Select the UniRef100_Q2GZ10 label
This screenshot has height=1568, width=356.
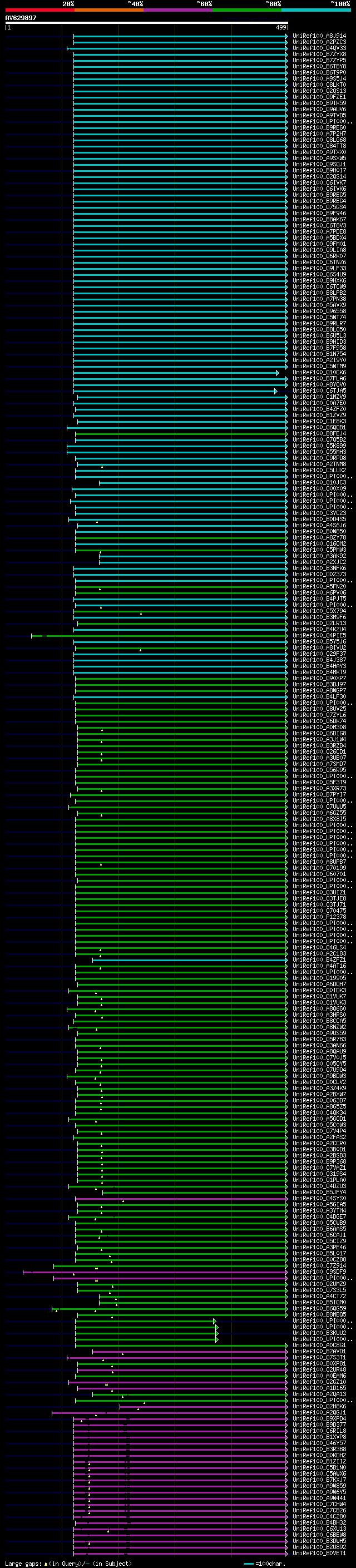319,1382
